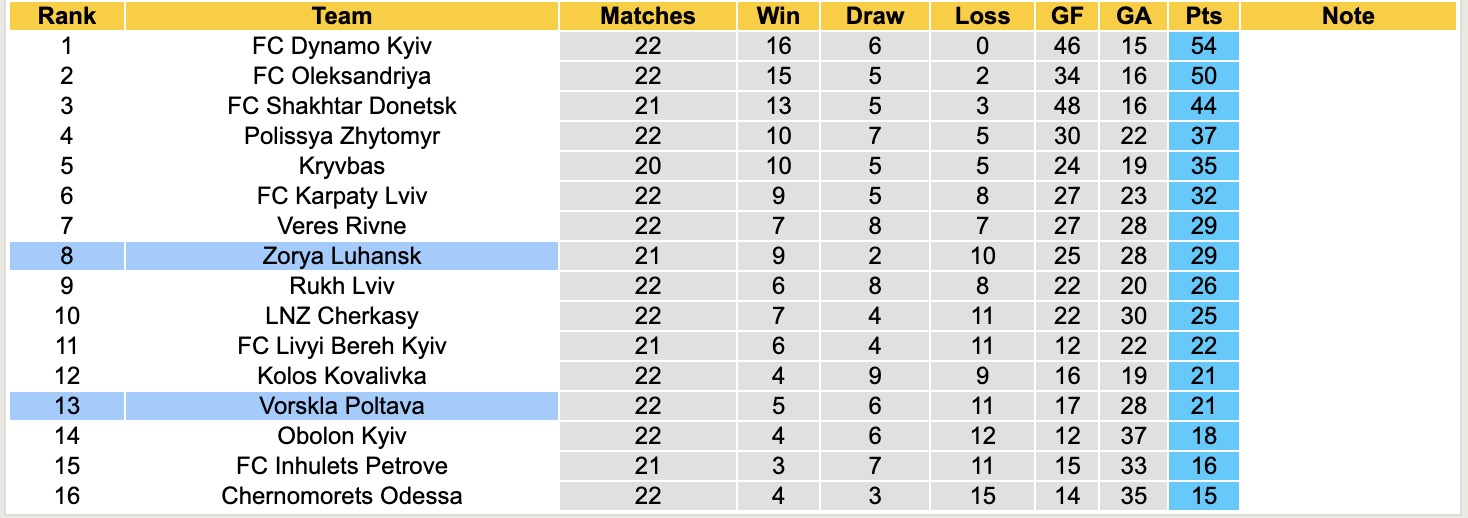The image size is (1468, 518).
Task: Click the Rank column header
Action: (x=67, y=16)
